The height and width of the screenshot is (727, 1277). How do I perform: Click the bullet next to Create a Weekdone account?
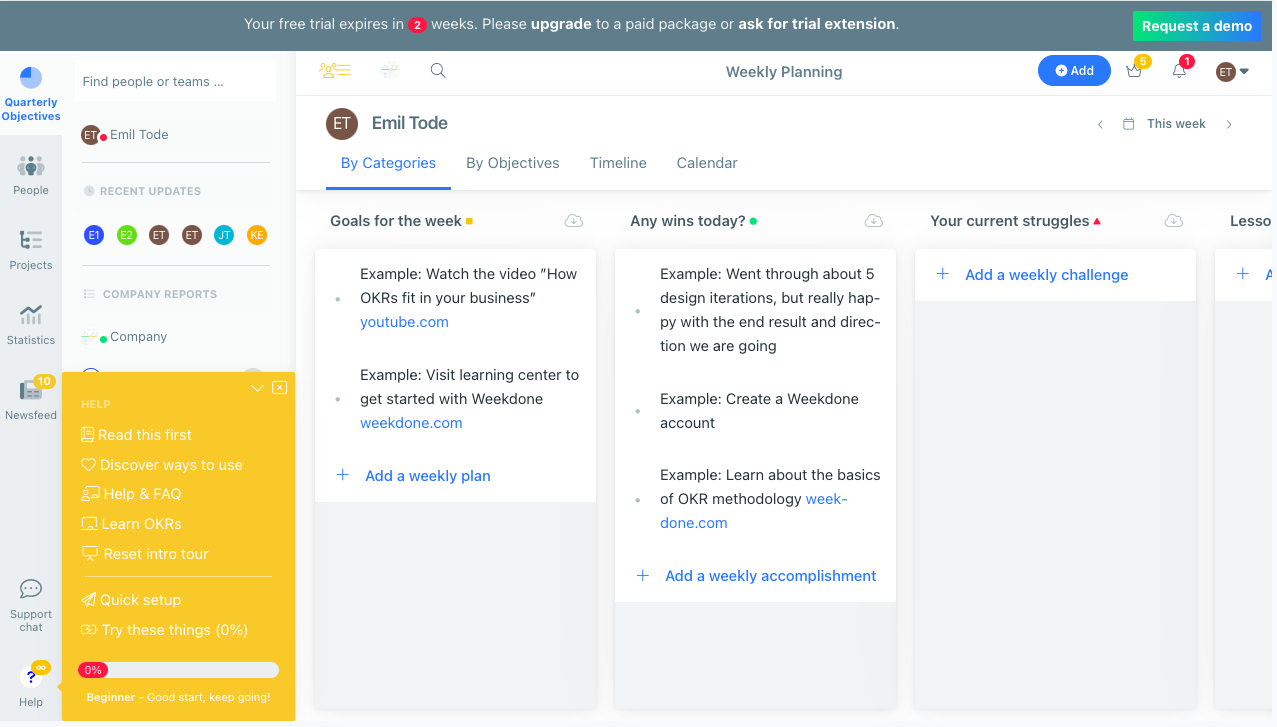pos(638,411)
